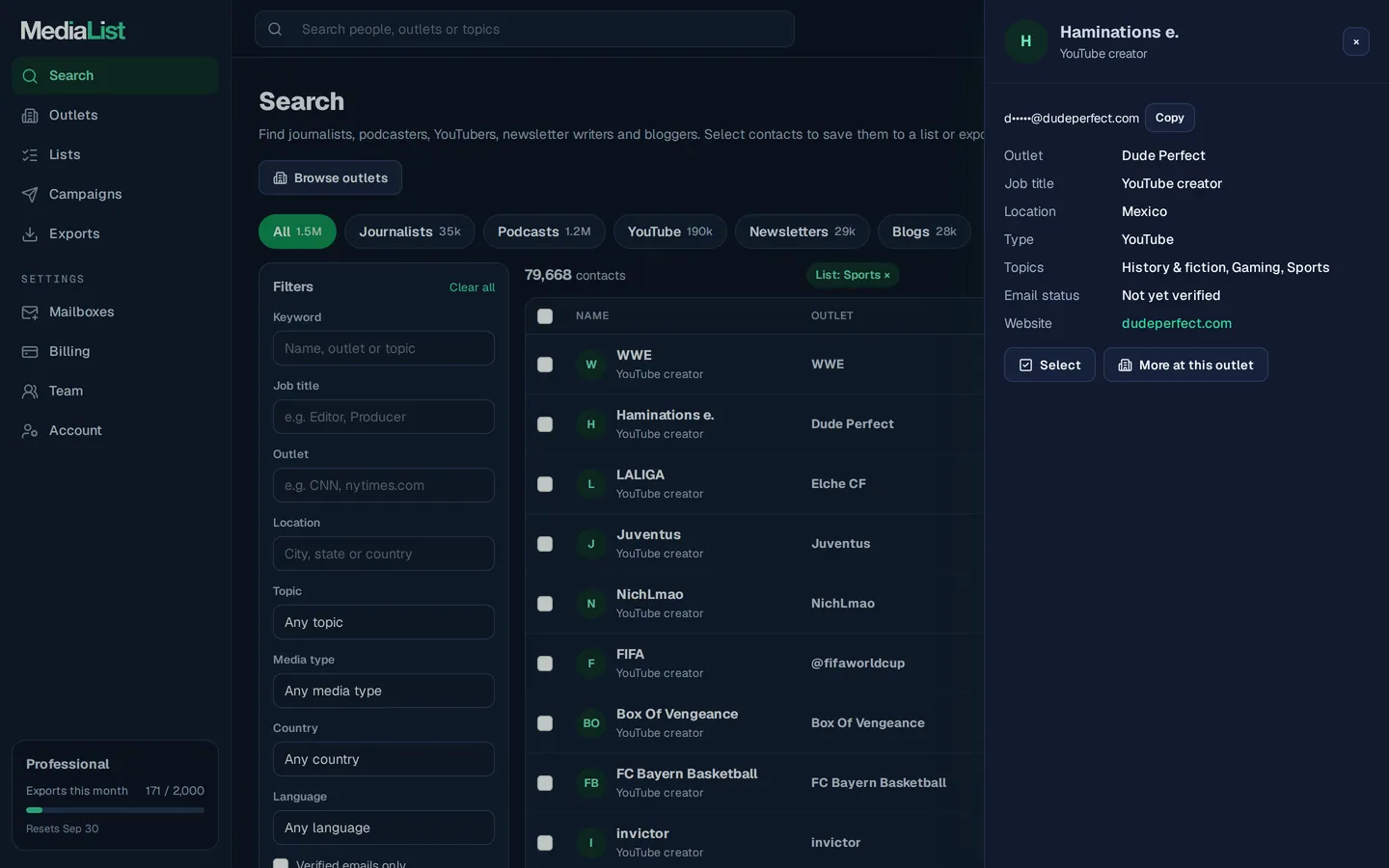Click the magnifier icon in search bar
The width and height of the screenshot is (1389, 868).
click(275, 29)
